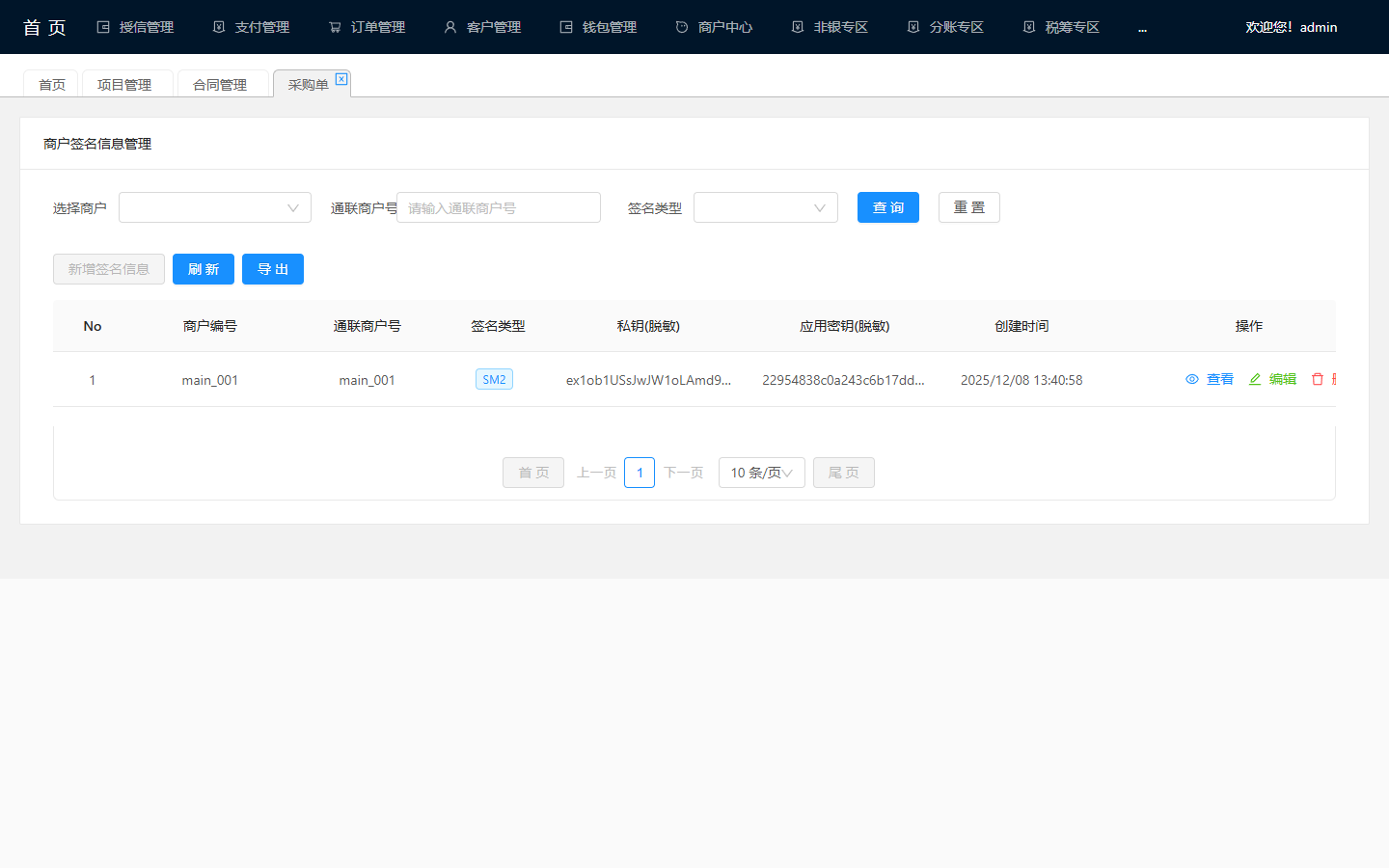1389x868 pixels.
Task: Click the 钱包管理 icon in top navigation
Action: 566,27
